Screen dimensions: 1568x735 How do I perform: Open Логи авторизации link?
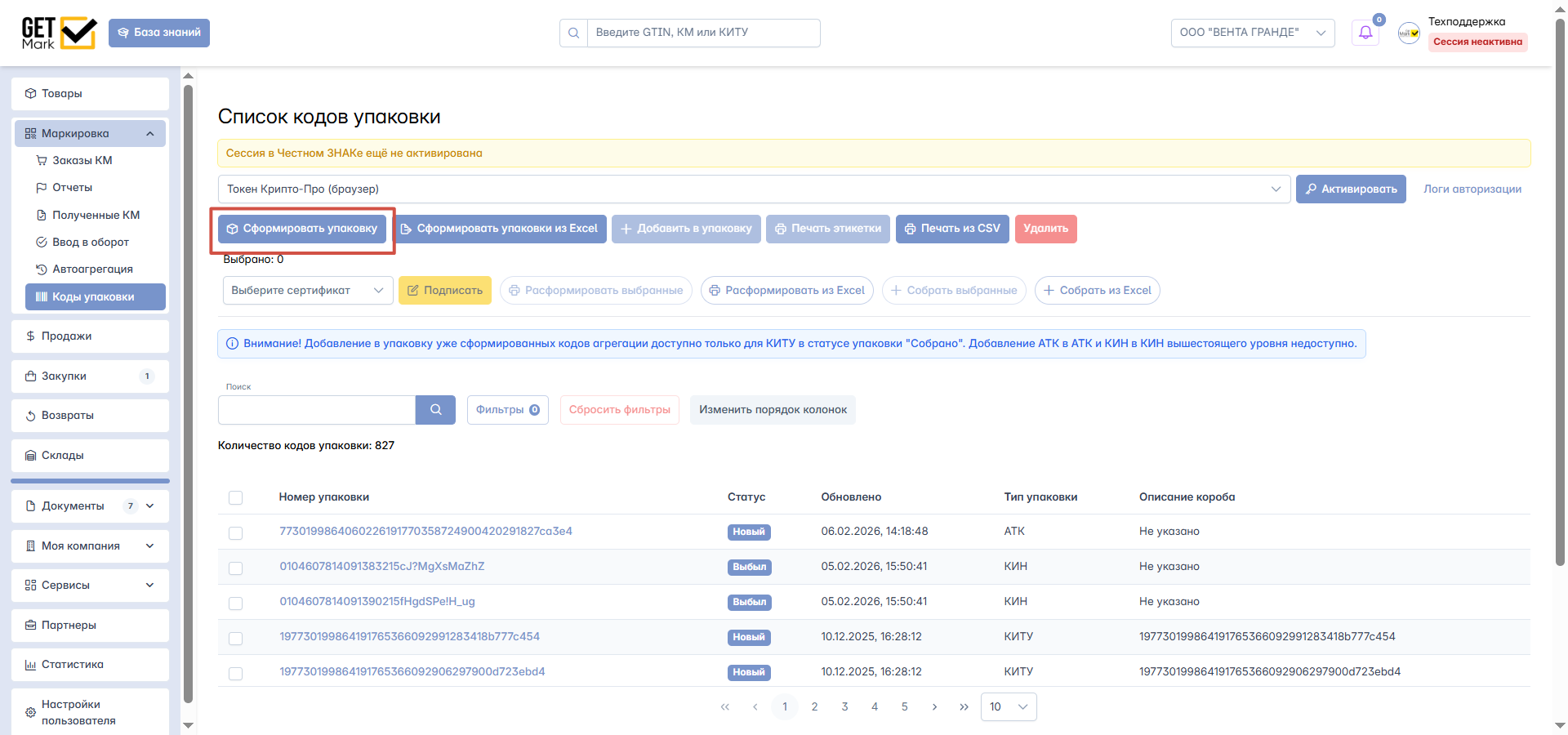tap(1472, 189)
